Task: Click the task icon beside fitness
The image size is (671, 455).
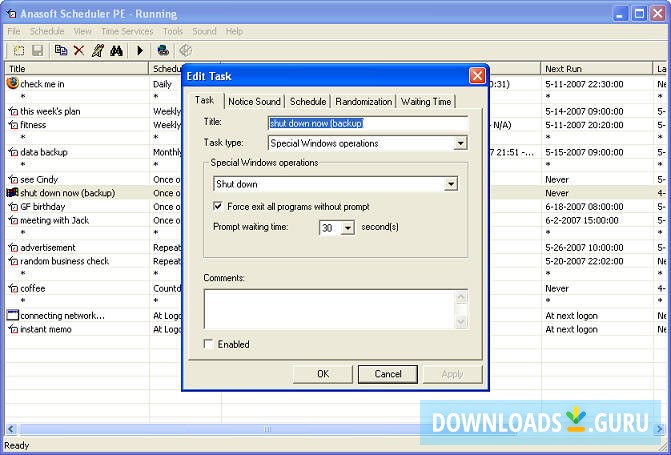Action: coord(13,125)
